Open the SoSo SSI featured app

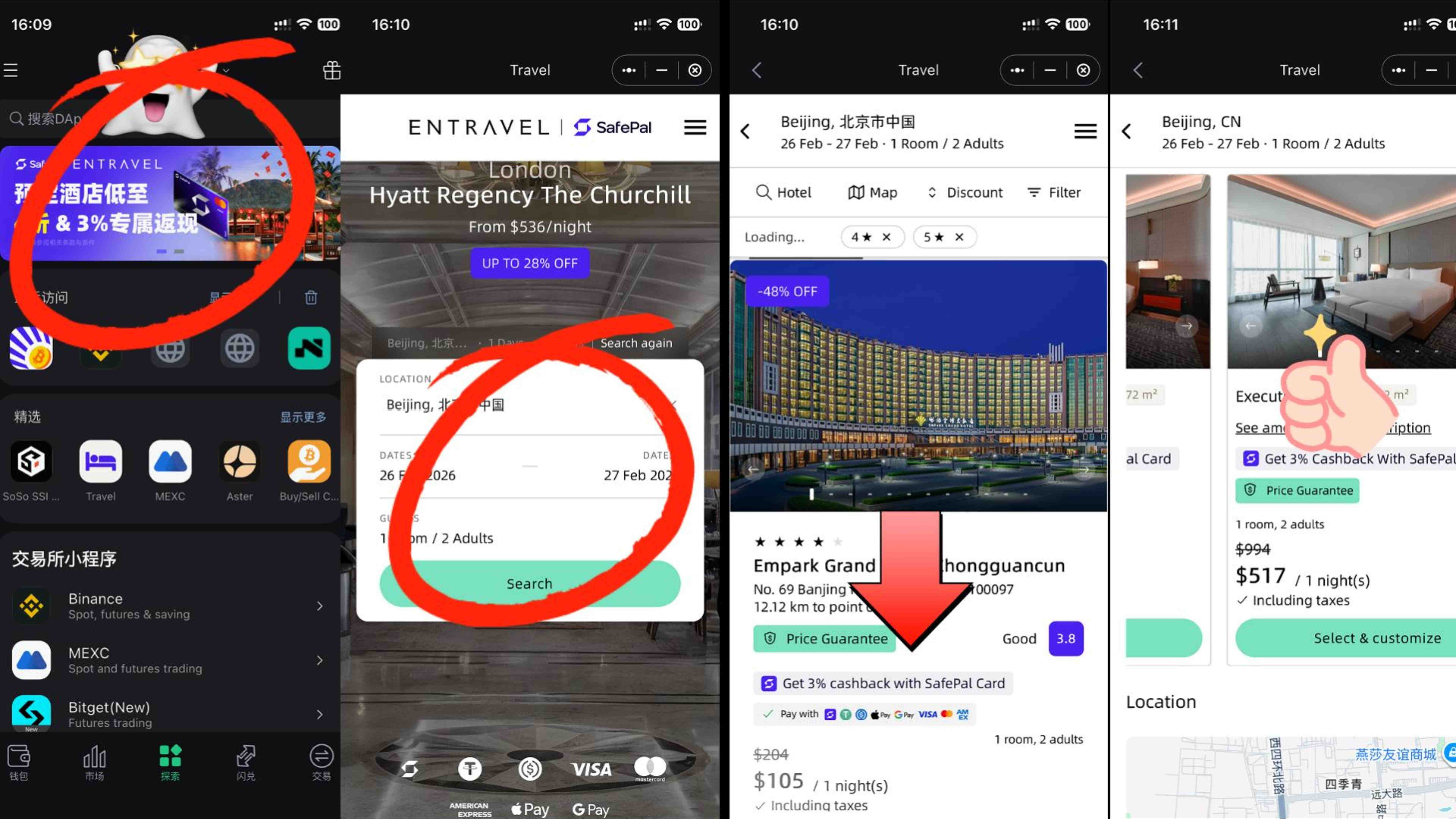point(31,461)
